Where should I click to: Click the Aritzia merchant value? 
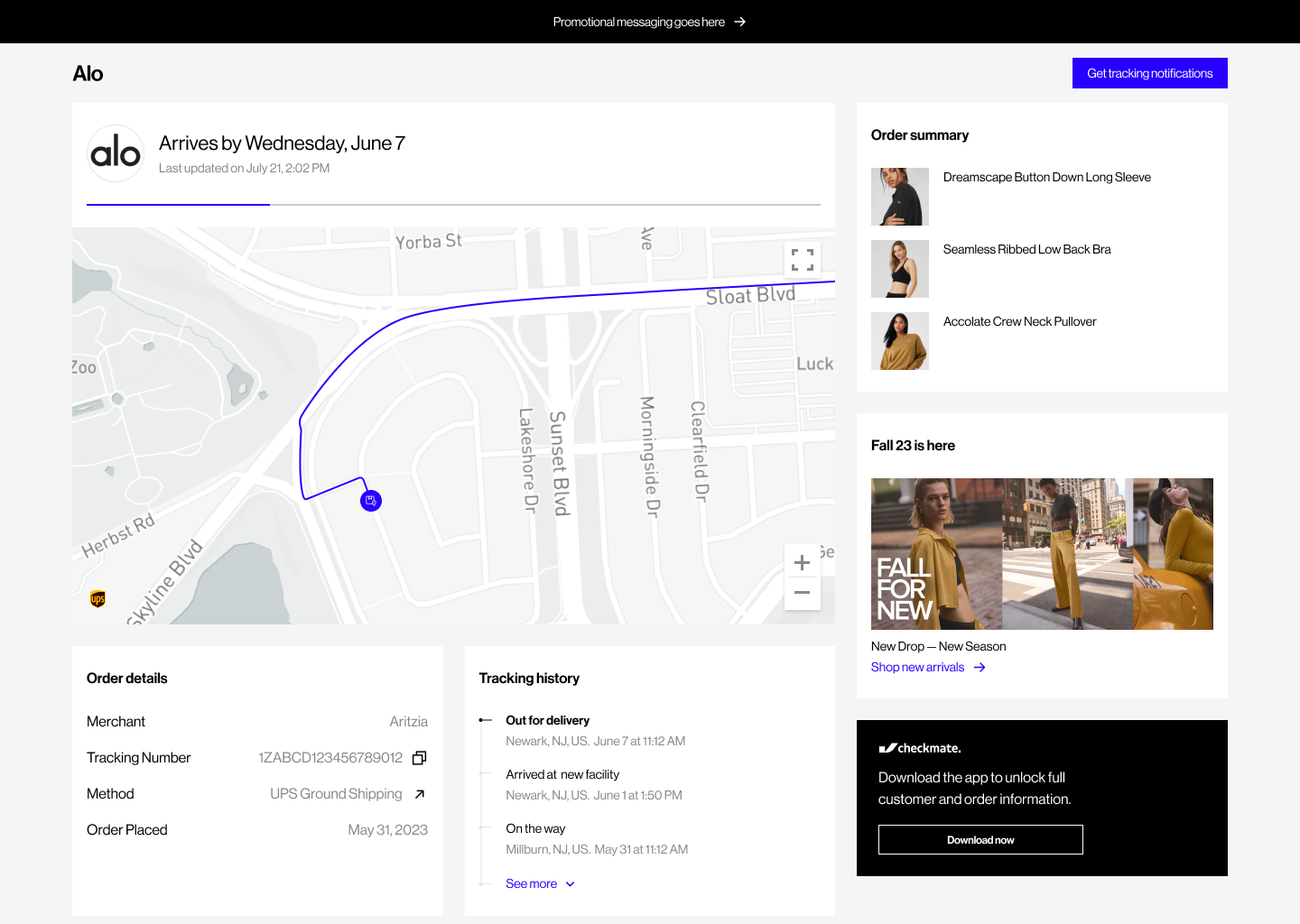409,722
